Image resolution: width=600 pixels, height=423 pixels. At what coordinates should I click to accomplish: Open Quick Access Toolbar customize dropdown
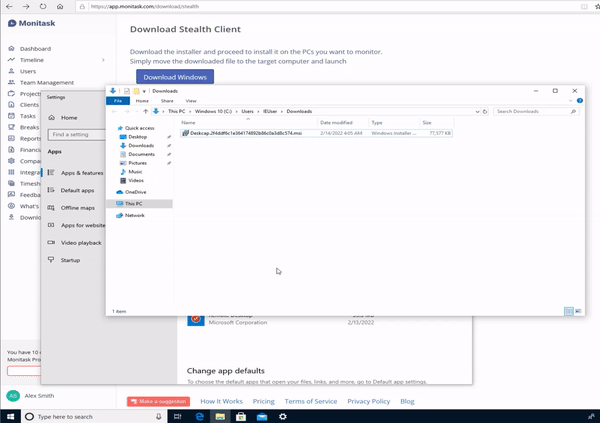(x=144, y=91)
